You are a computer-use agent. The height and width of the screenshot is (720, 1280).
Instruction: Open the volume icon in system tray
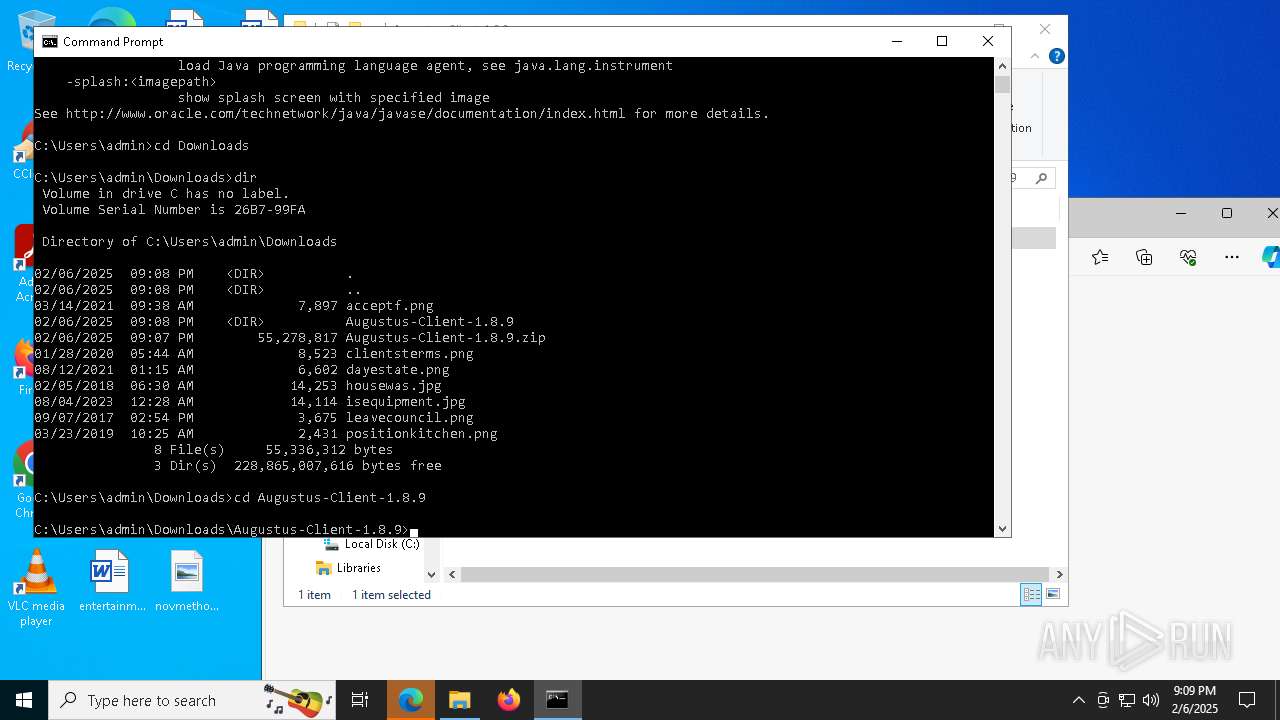tap(1150, 700)
